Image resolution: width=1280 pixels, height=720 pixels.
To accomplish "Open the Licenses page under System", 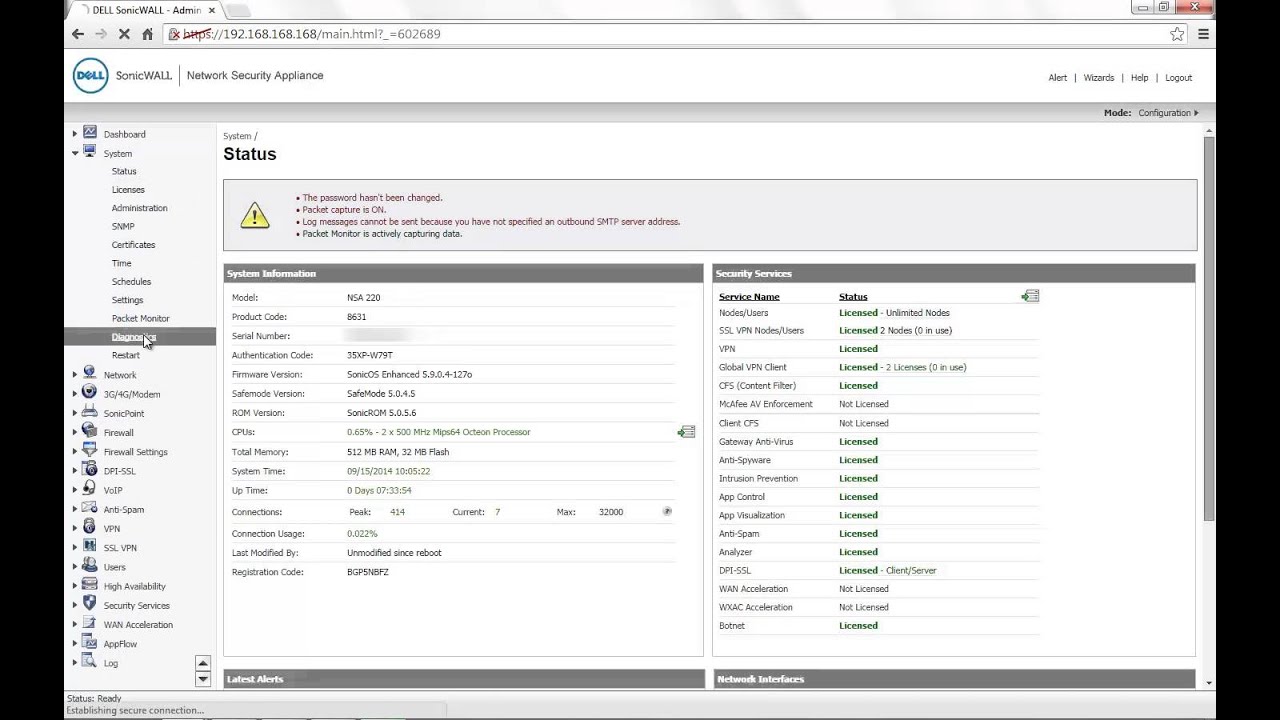I will pyautogui.click(x=128, y=190).
